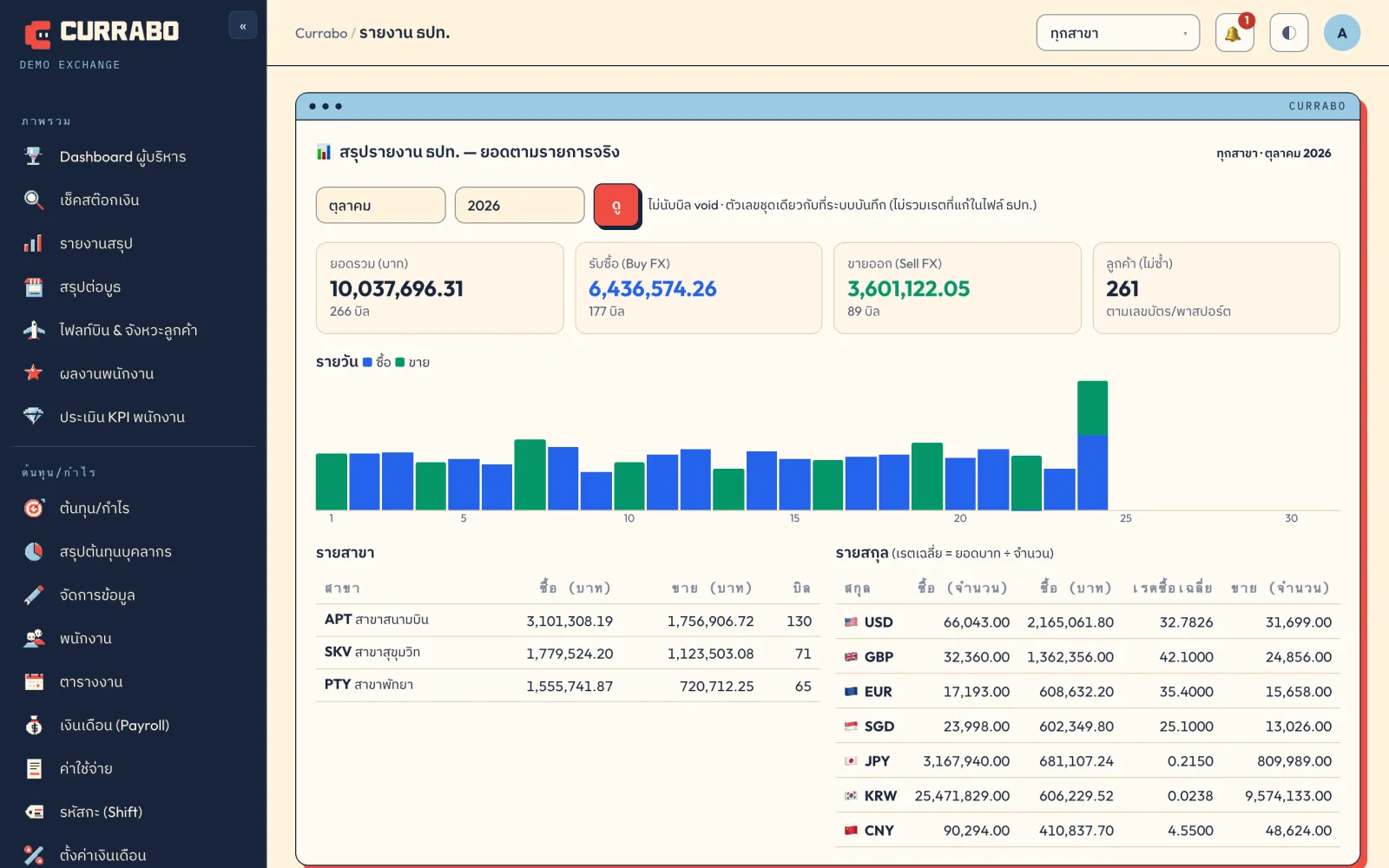Click the เรตซื้อเฉลี่ย column header

pos(1172,588)
